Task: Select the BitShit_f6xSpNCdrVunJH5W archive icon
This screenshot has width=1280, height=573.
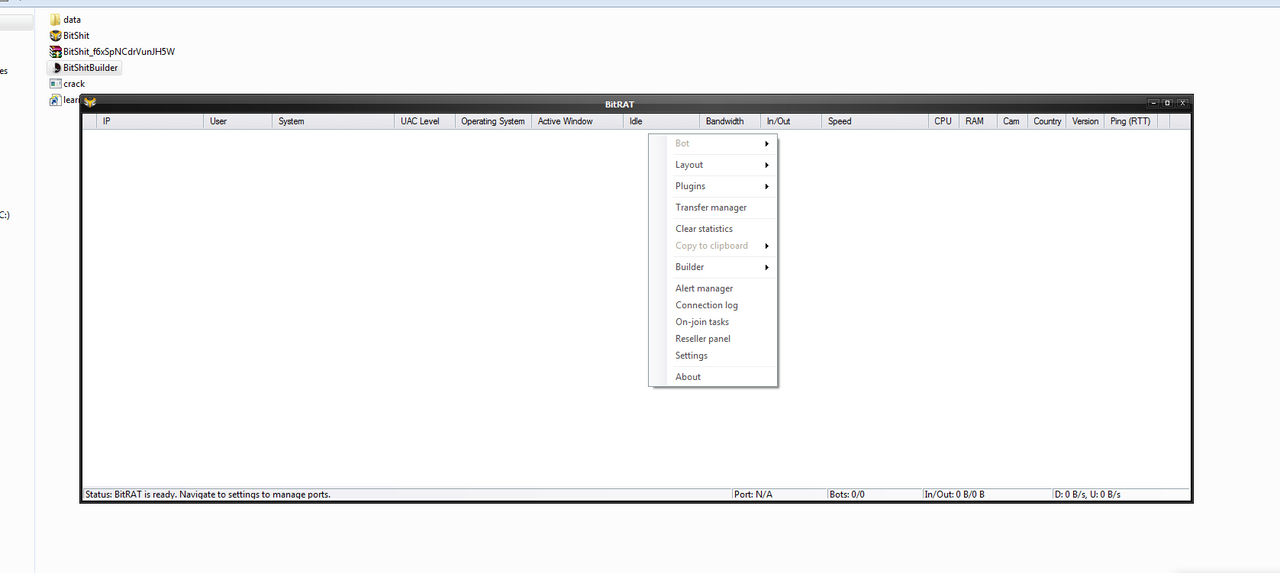Action: point(55,51)
